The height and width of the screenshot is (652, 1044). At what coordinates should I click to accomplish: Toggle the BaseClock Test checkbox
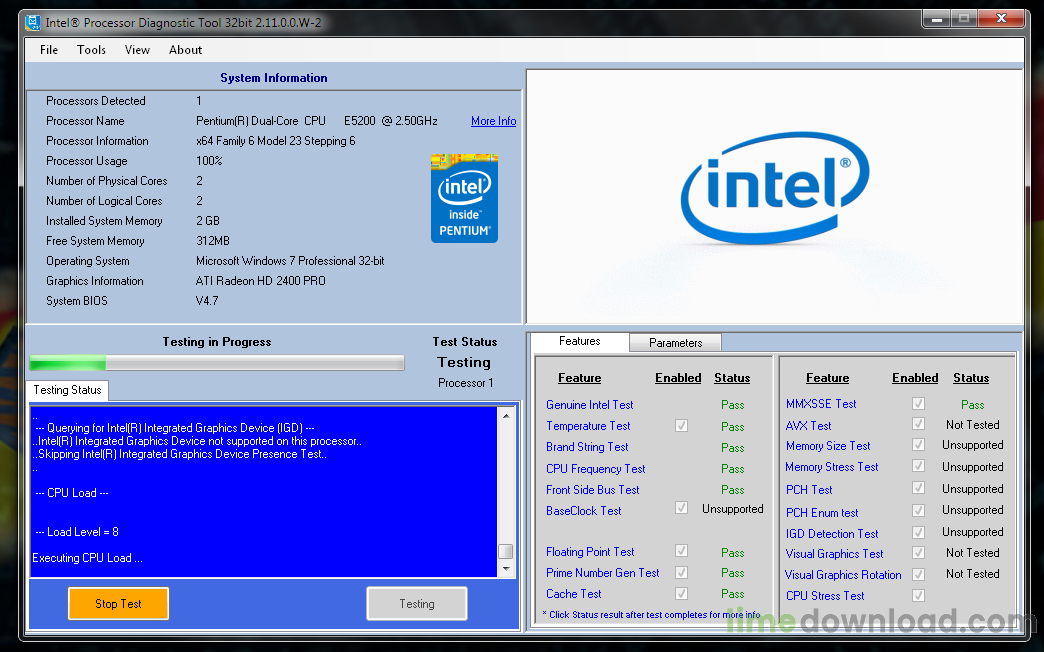click(x=682, y=509)
